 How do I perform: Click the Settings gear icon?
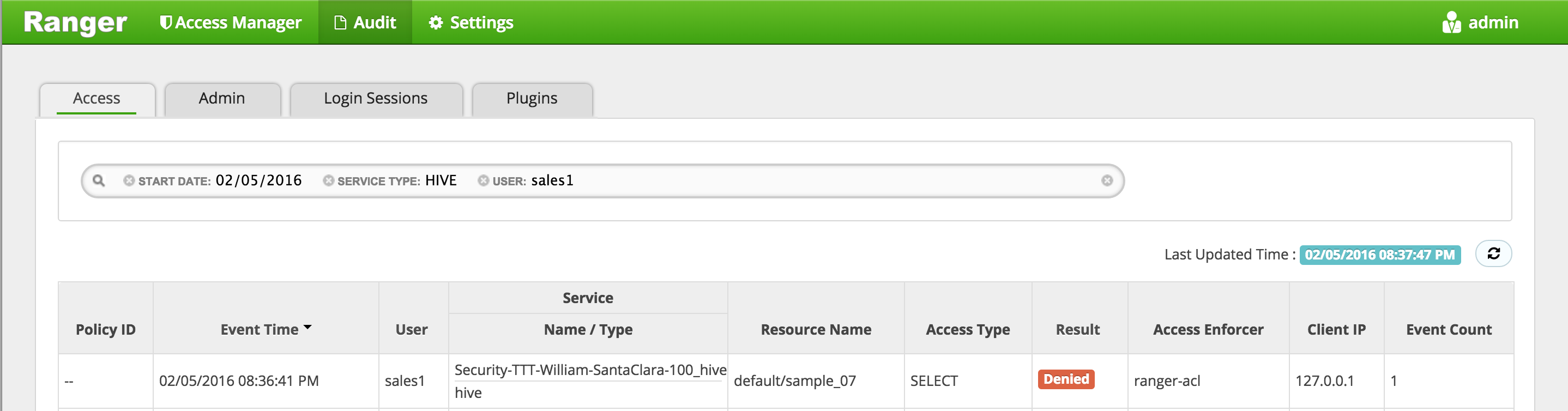pos(435,22)
